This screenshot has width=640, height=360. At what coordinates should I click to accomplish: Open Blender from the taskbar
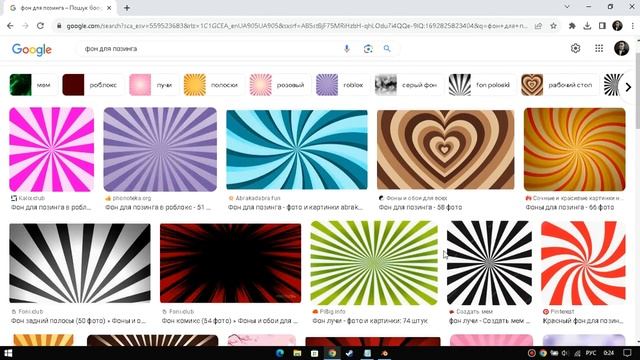tap(384, 353)
